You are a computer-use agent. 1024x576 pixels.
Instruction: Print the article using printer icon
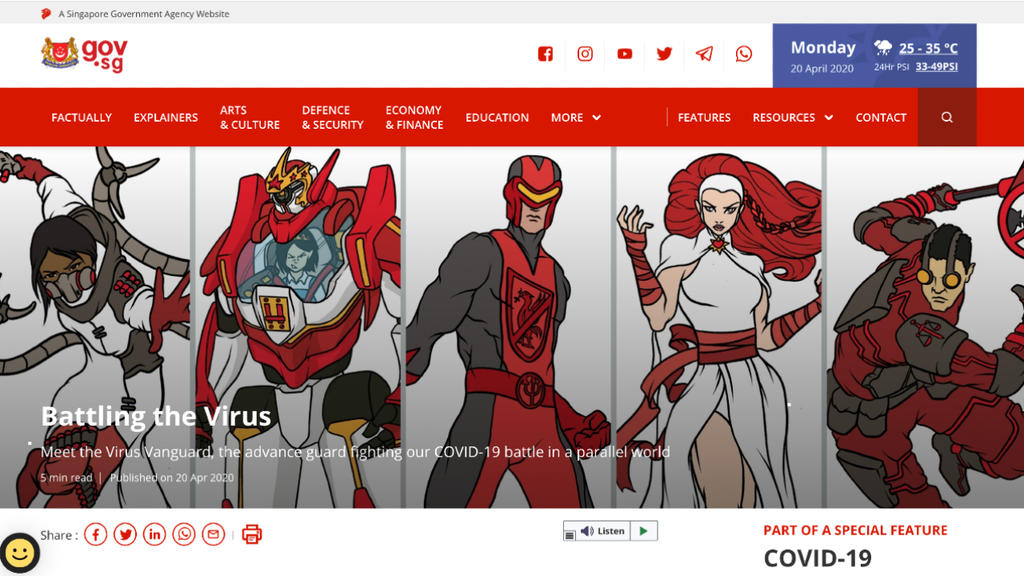(252, 534)
